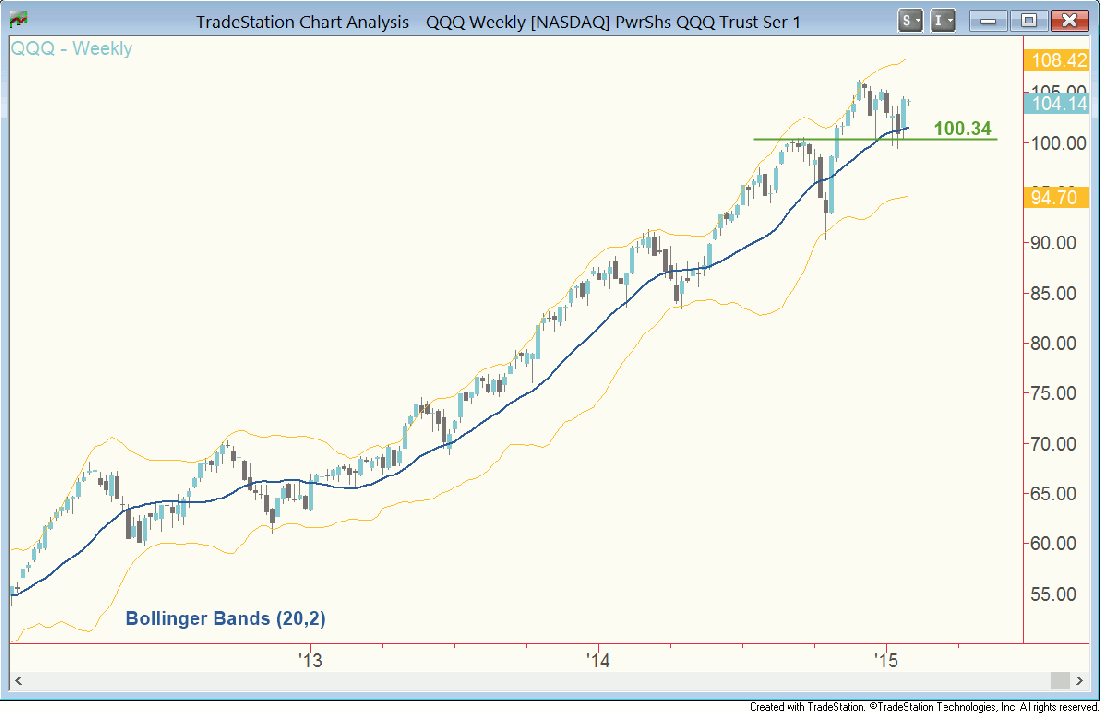1100x713 pixels.
Task: Click the '13 year marker on time axis
Action: [310, 660]
